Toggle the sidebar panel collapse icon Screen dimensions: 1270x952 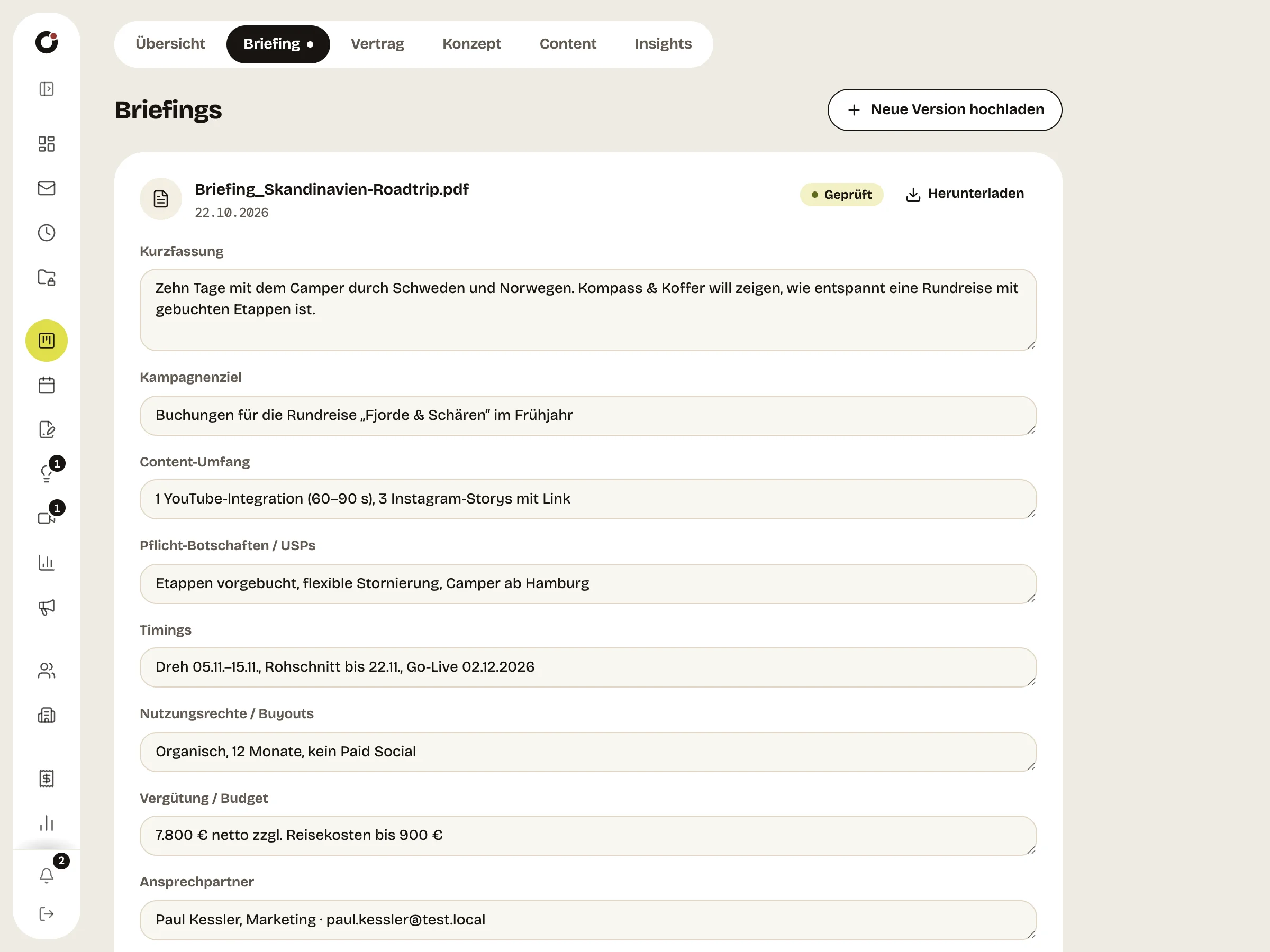(47, 89)
